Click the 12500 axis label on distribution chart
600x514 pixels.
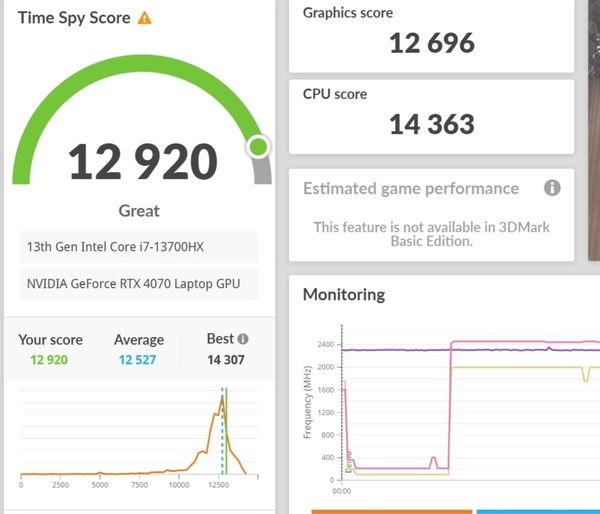pos(218,485)
